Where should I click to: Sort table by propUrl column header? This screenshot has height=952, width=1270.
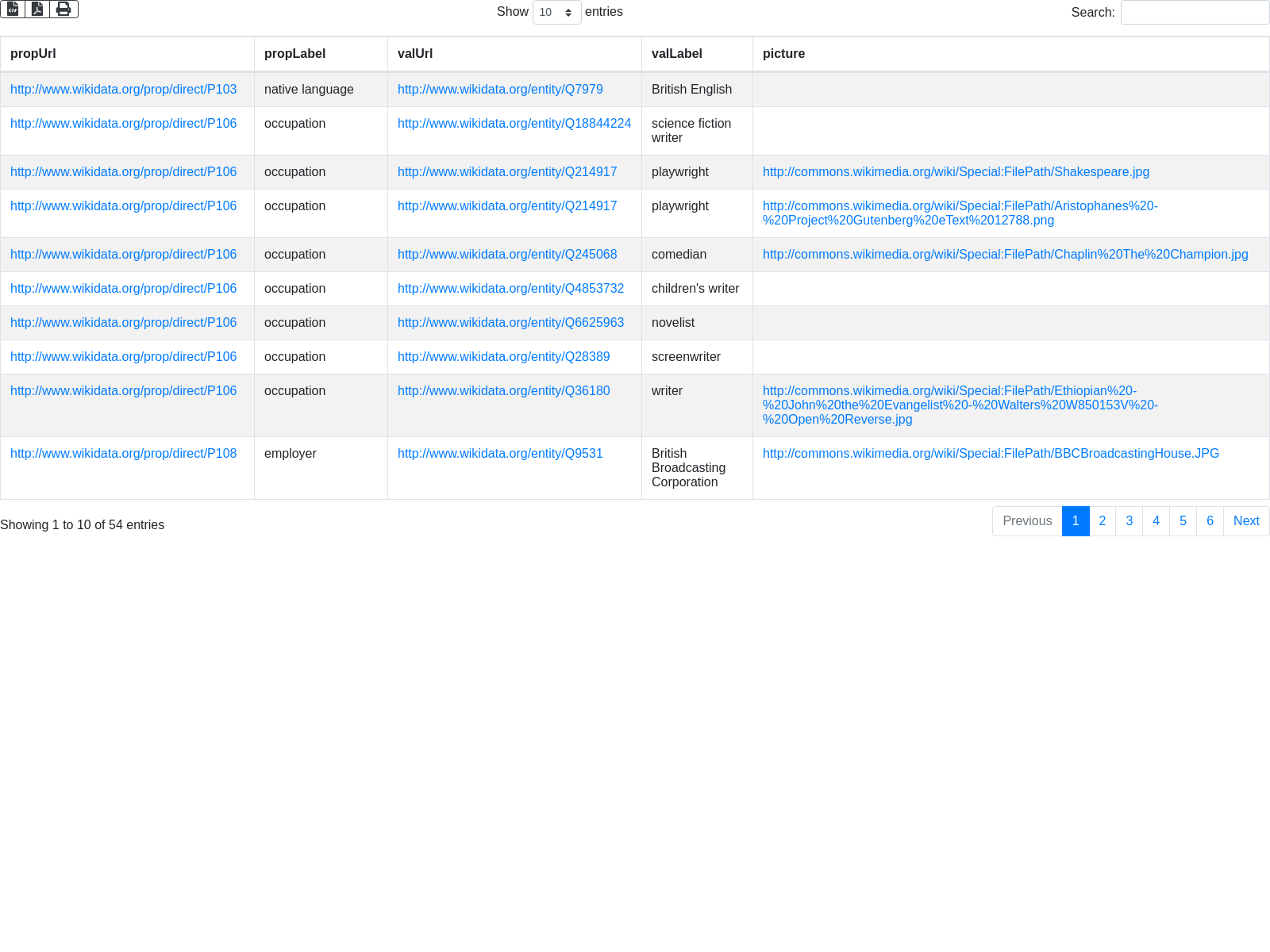tap(33, 54)
